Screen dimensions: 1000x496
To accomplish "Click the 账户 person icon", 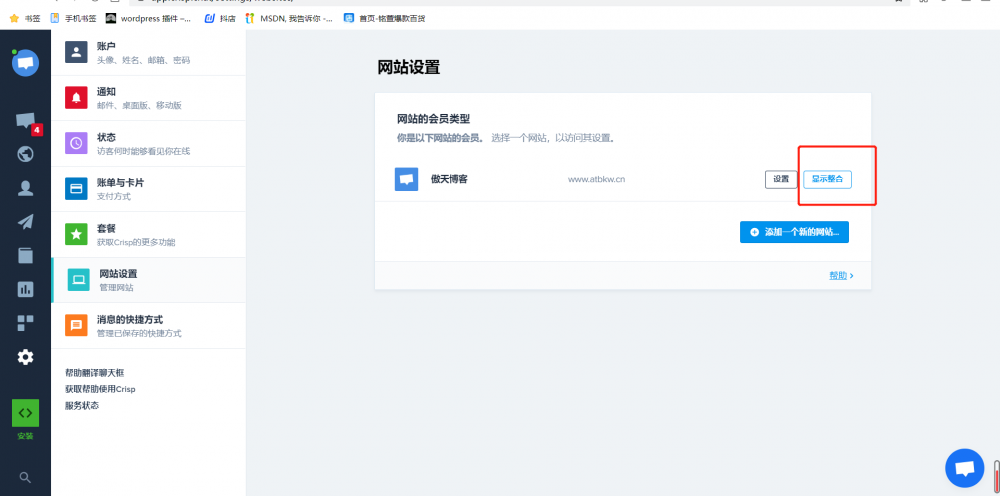I will pyautogui.click(x=76, y=52).
